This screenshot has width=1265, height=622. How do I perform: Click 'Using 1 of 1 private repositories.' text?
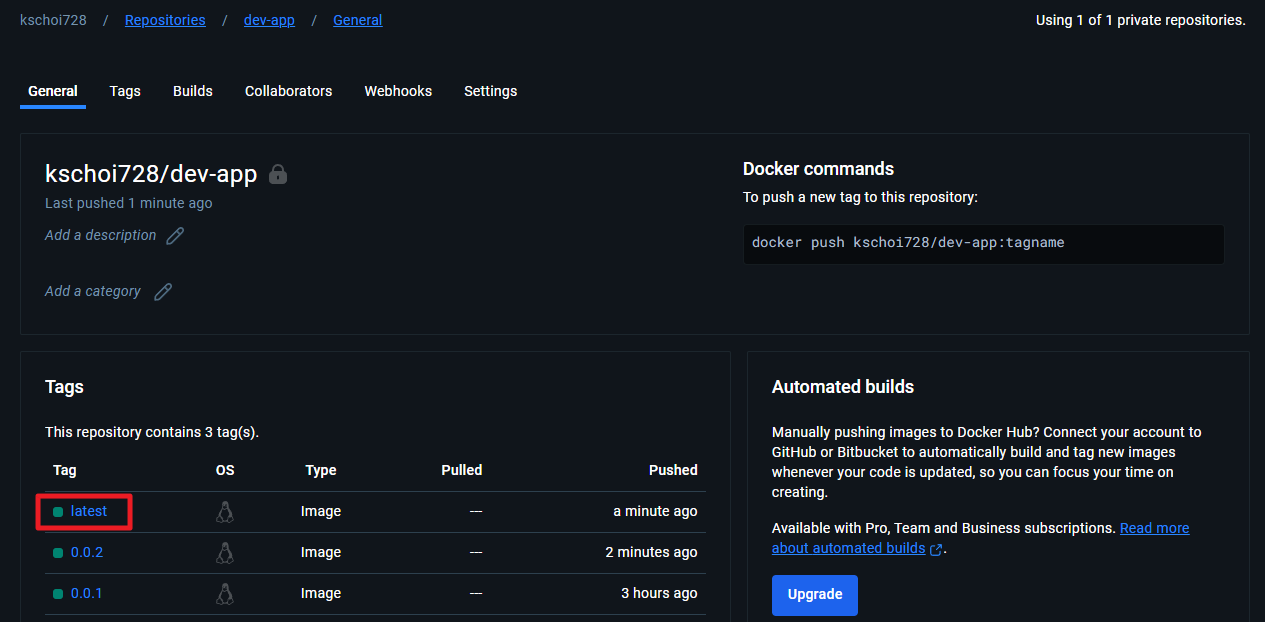click(x=1141, y=20)
